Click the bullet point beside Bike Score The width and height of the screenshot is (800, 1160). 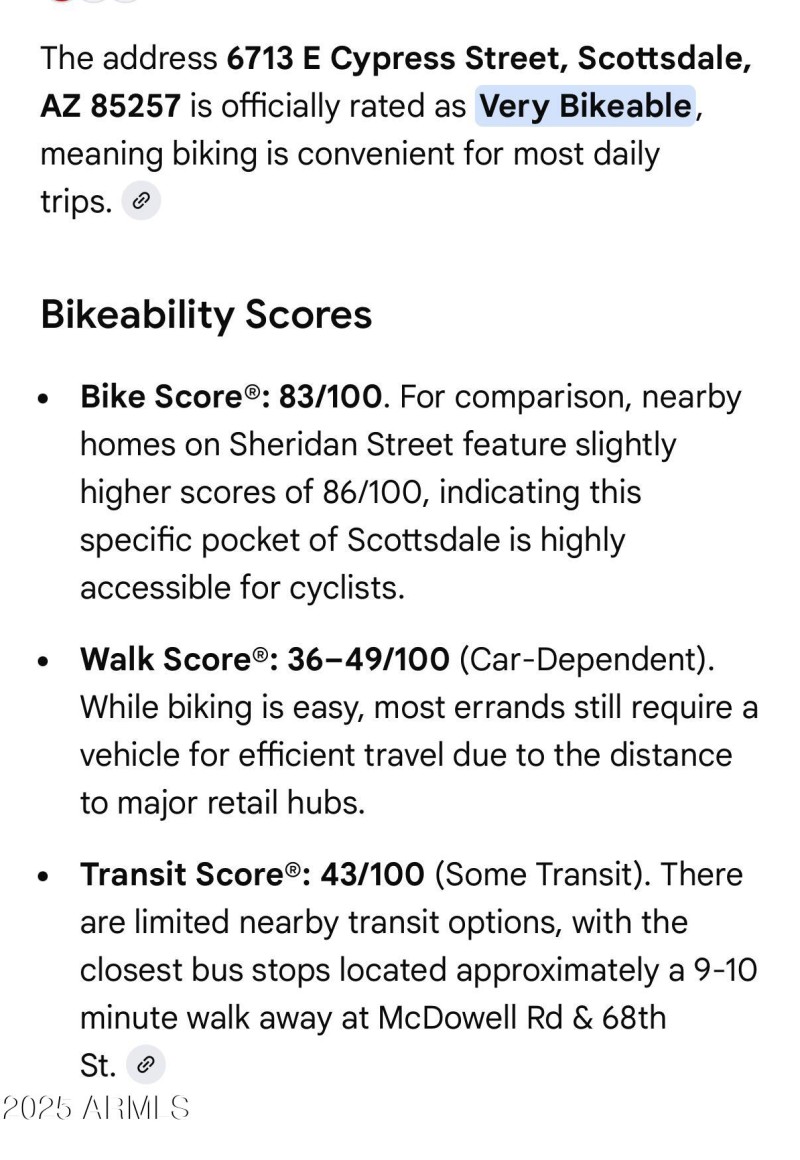click(43, 399)
